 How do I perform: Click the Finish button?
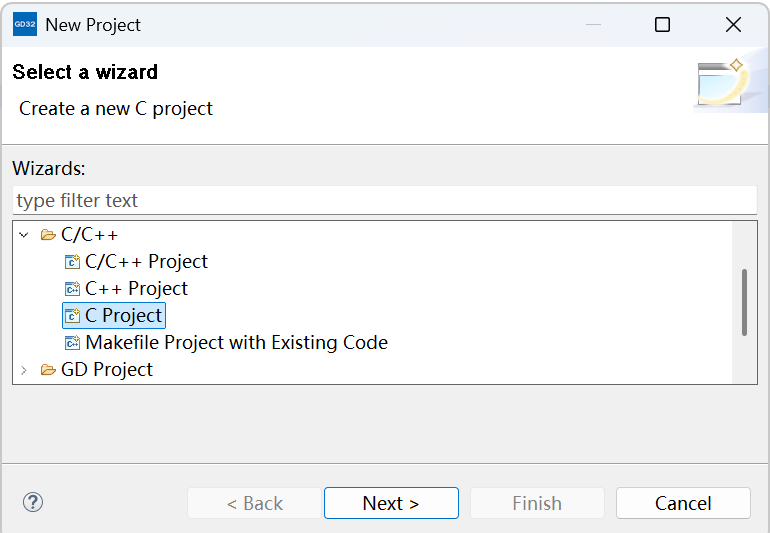(537, 503)
